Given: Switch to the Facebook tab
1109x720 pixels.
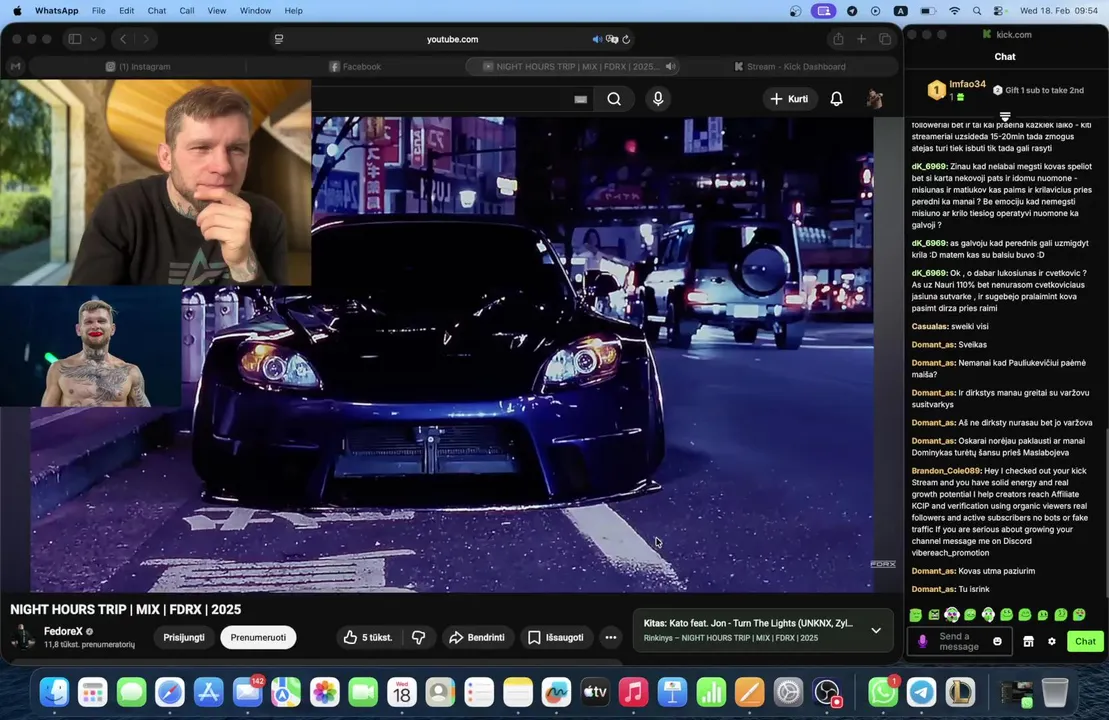Looking at the screenshot, I should (355, 66).
